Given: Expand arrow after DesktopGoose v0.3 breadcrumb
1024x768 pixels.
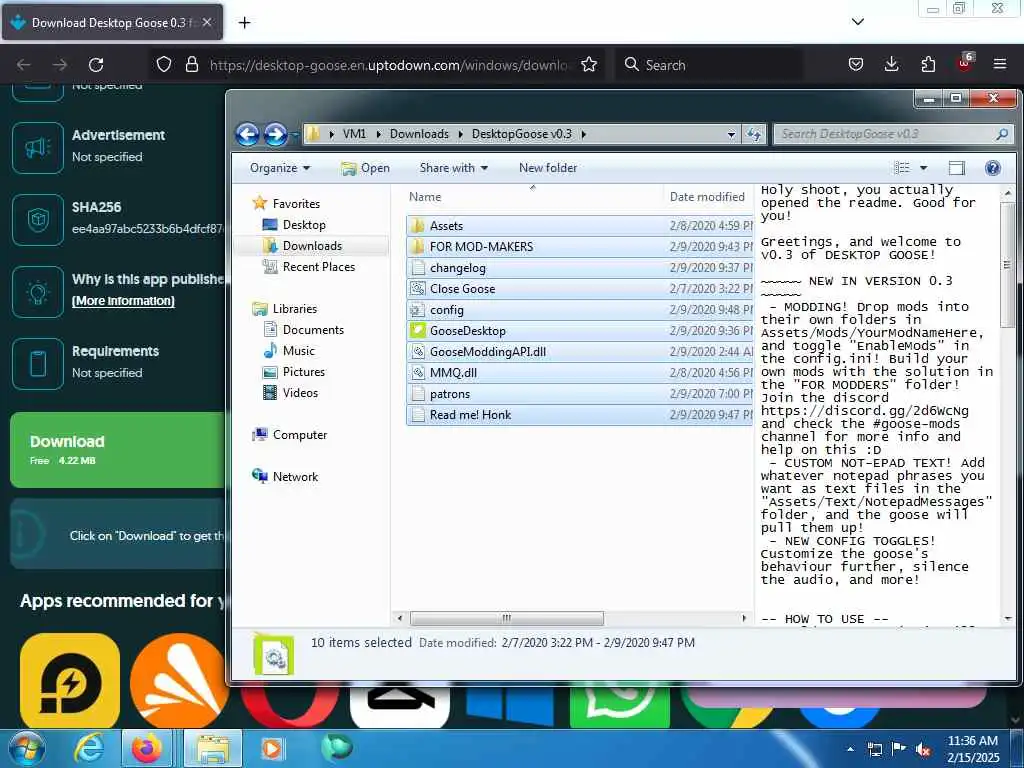Looking at the screenshot, I should 583,134.
